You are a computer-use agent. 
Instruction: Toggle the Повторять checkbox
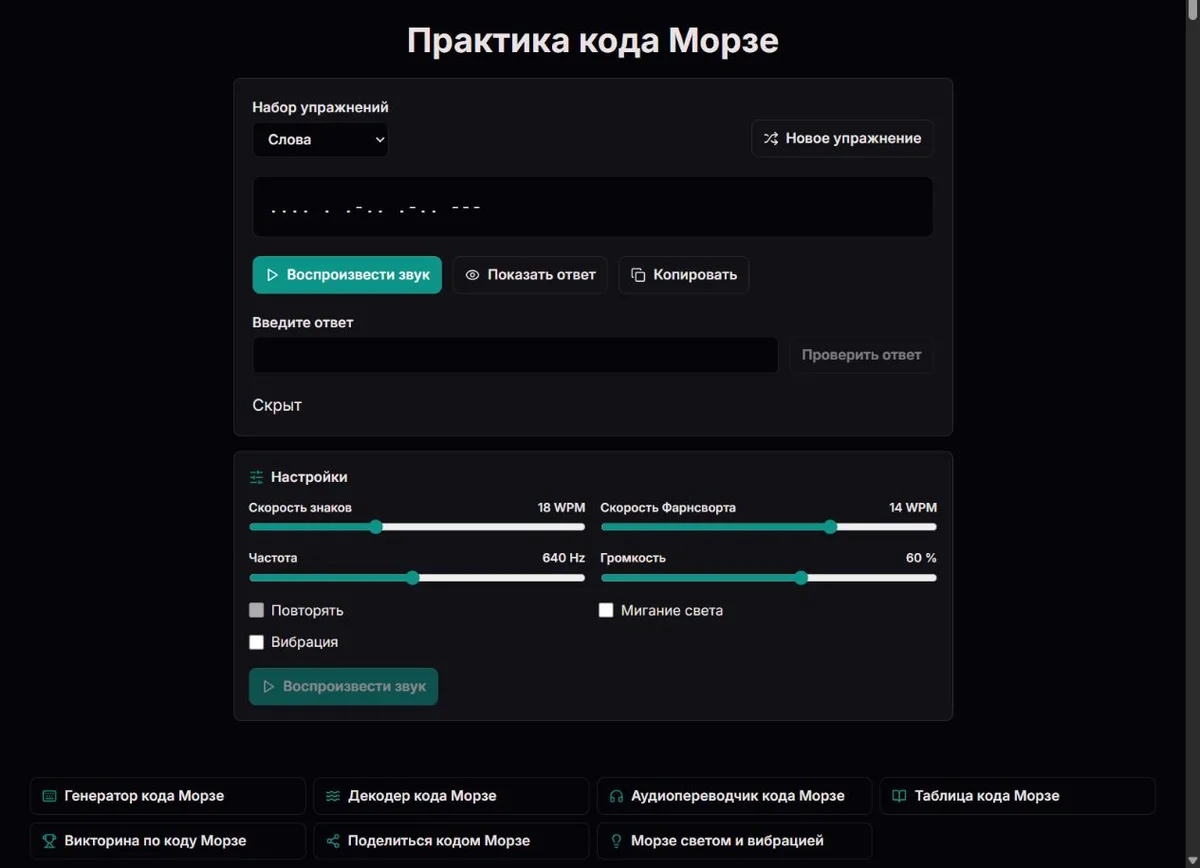[x=257, y=610]
